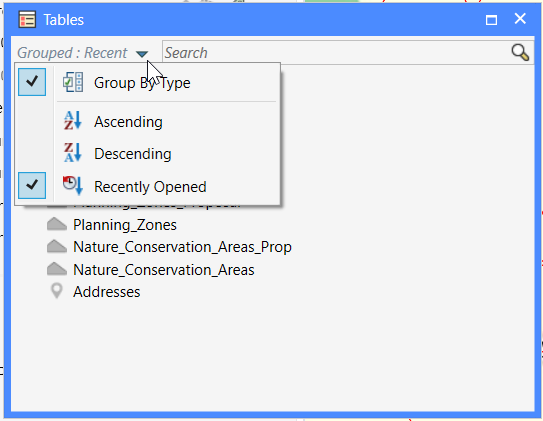The height and width of the screenshot is (421, 543).
Task: Choose Descending sort order
Action: [133, 154]
